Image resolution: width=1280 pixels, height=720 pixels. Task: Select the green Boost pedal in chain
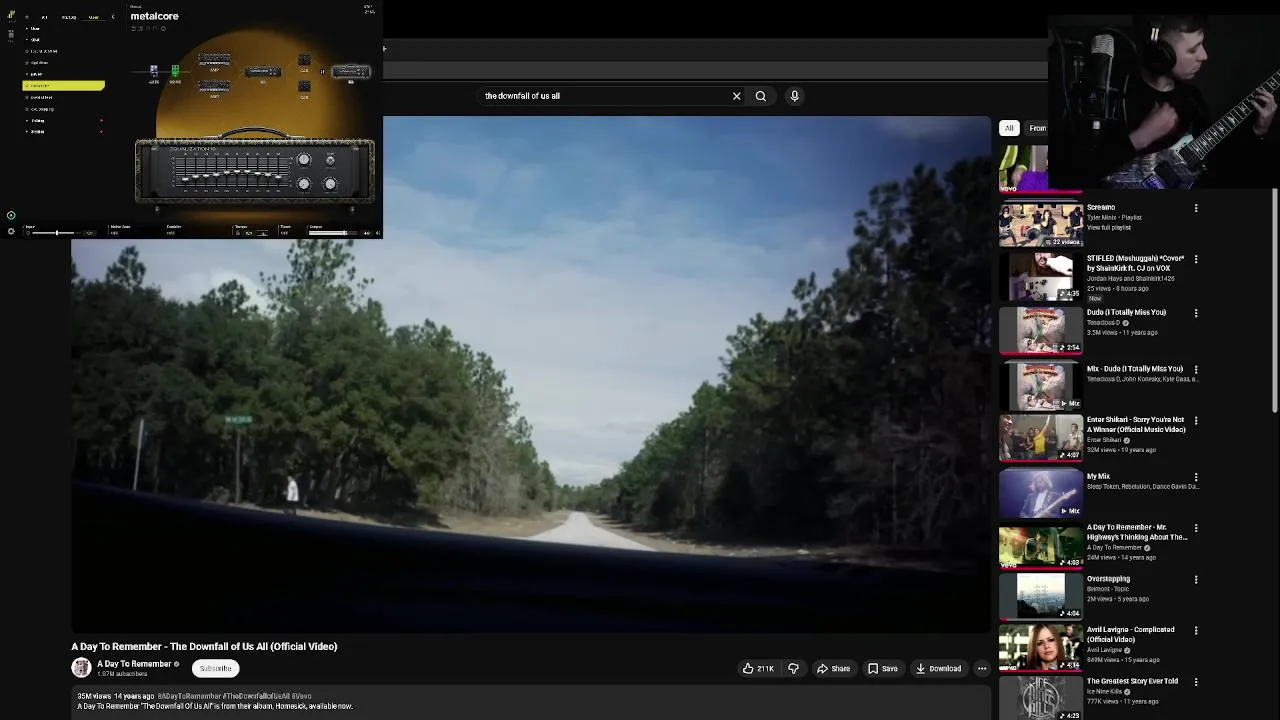pos(175,71)
